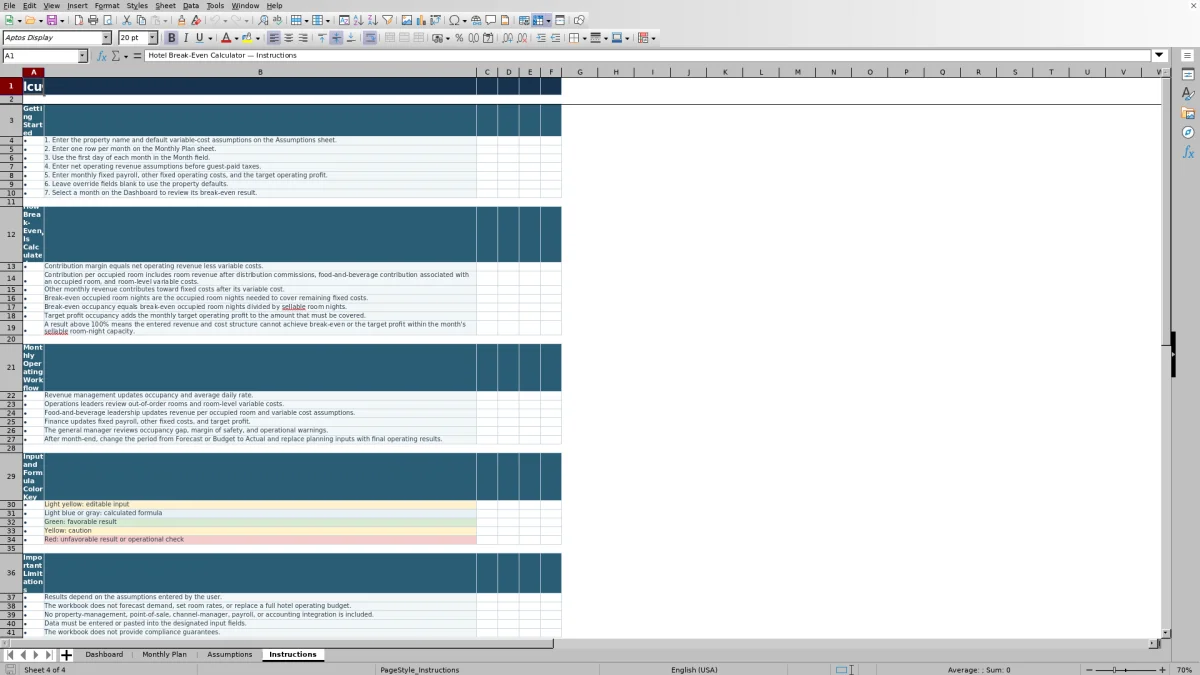
Task: Toggle Bold formatting
Action: pos(171,38)
